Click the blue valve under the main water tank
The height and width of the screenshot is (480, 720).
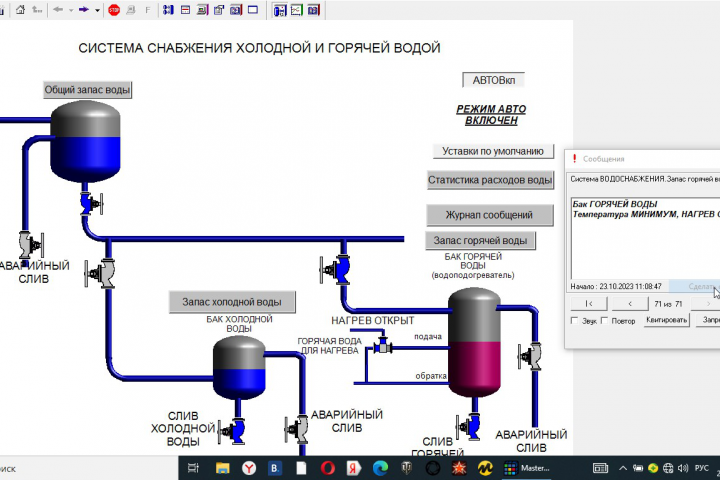[x=90, y=203]
